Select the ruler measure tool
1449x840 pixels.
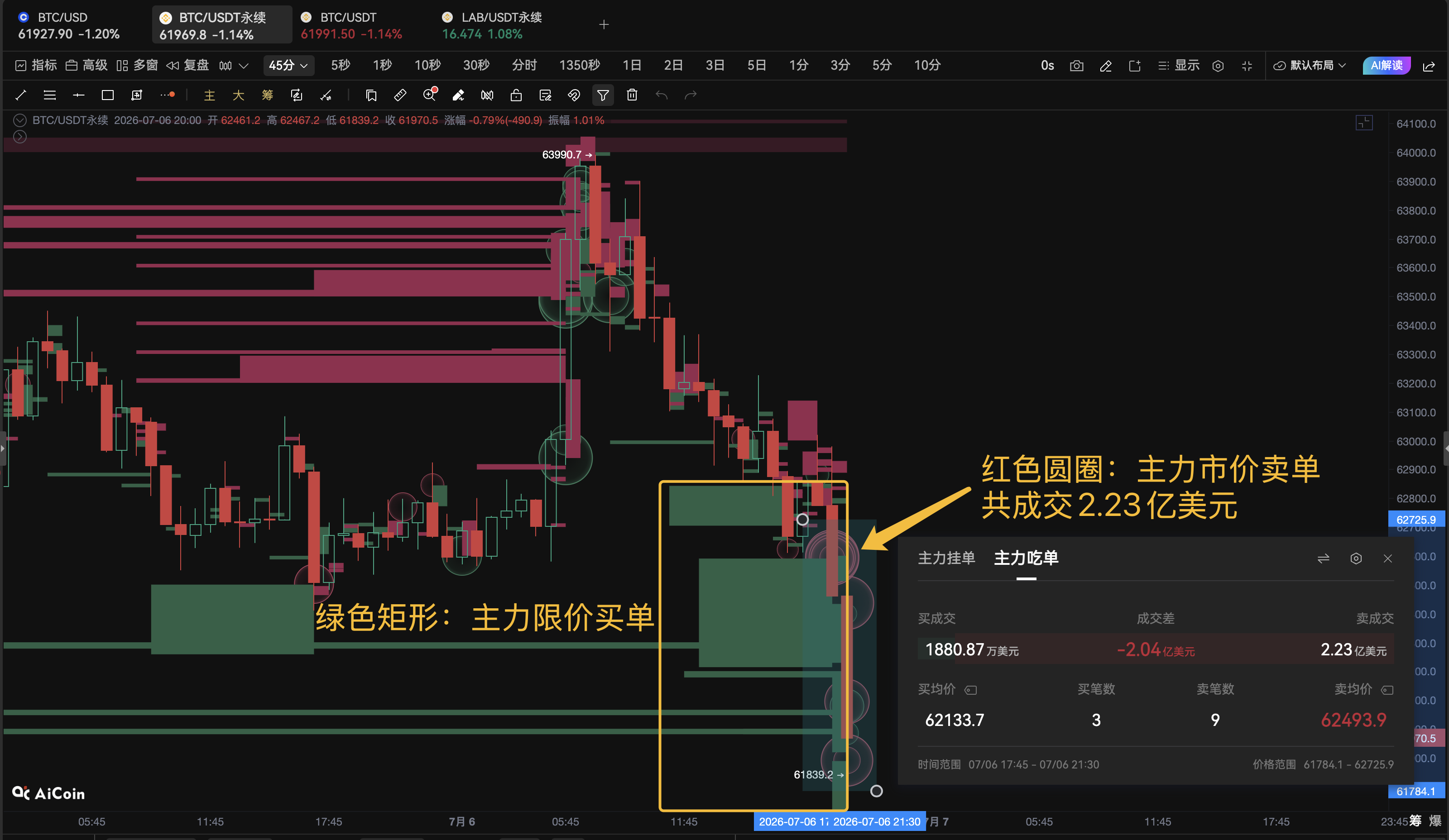400,95
